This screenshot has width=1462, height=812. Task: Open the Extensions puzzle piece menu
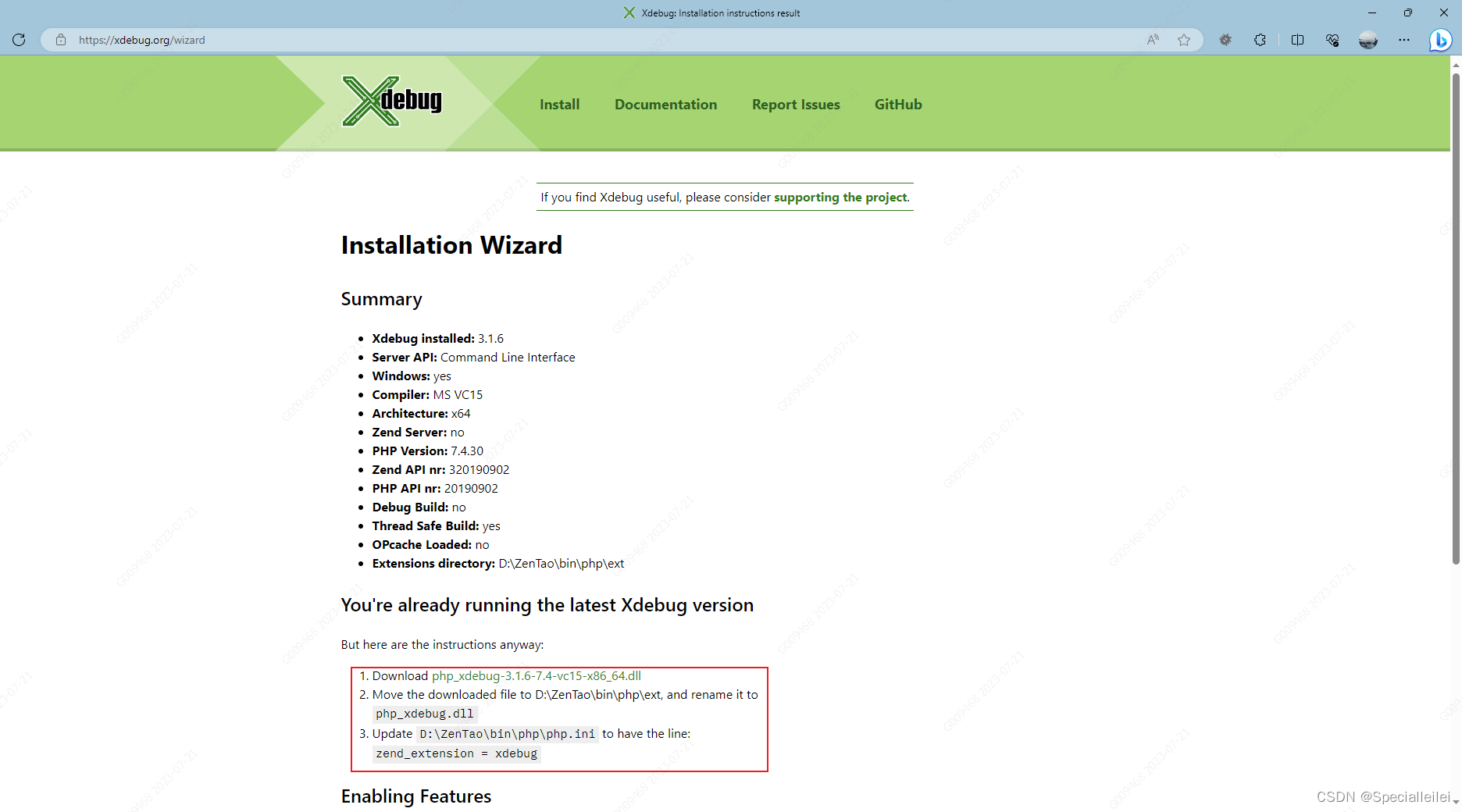[1260, 40]
